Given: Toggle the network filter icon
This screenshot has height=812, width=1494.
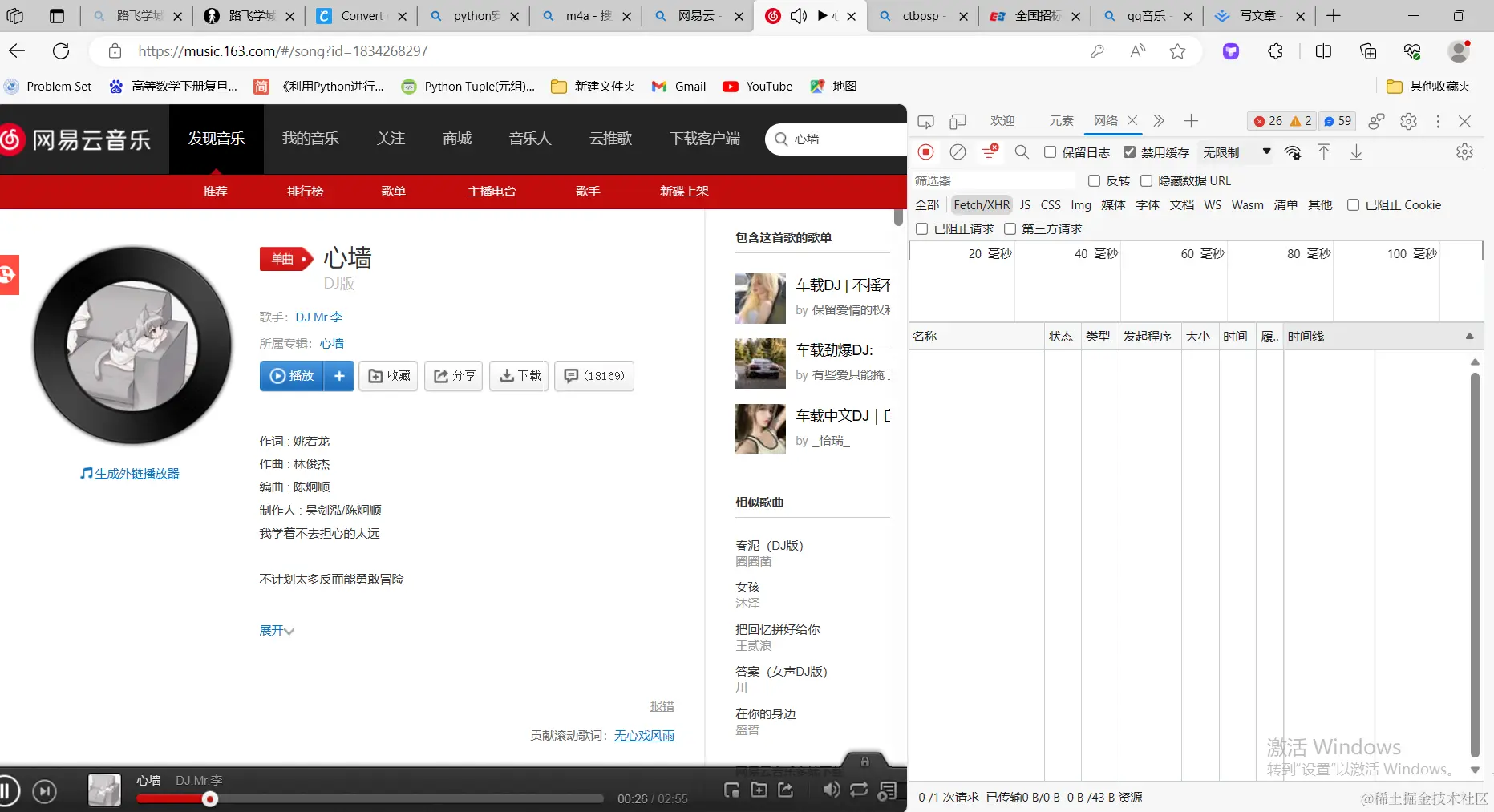Looking at the screenshot, I should pyautogui.click(x=990, y=151).
